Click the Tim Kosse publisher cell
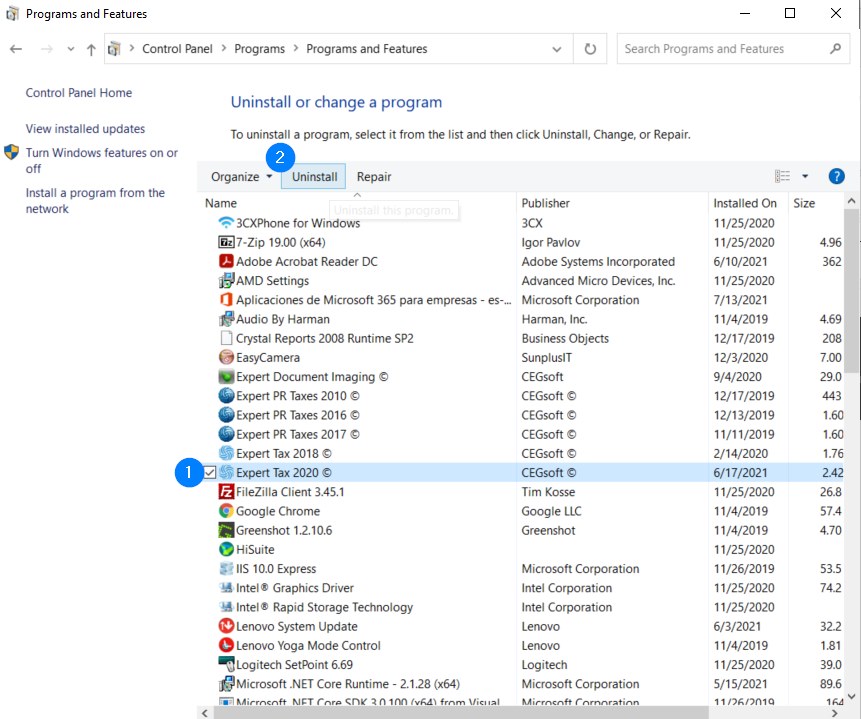 point(548,492)
